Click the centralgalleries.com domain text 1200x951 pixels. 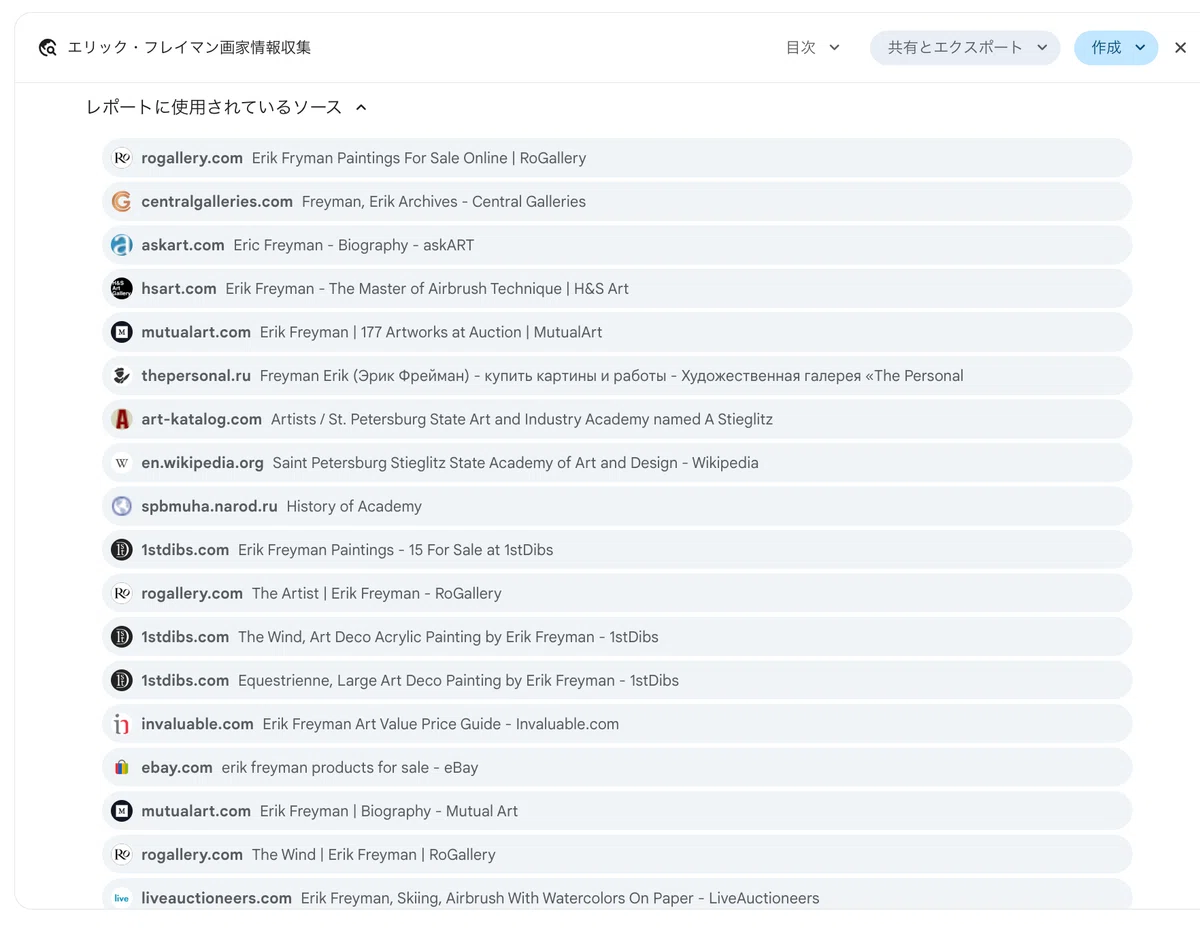click(217, 201)
